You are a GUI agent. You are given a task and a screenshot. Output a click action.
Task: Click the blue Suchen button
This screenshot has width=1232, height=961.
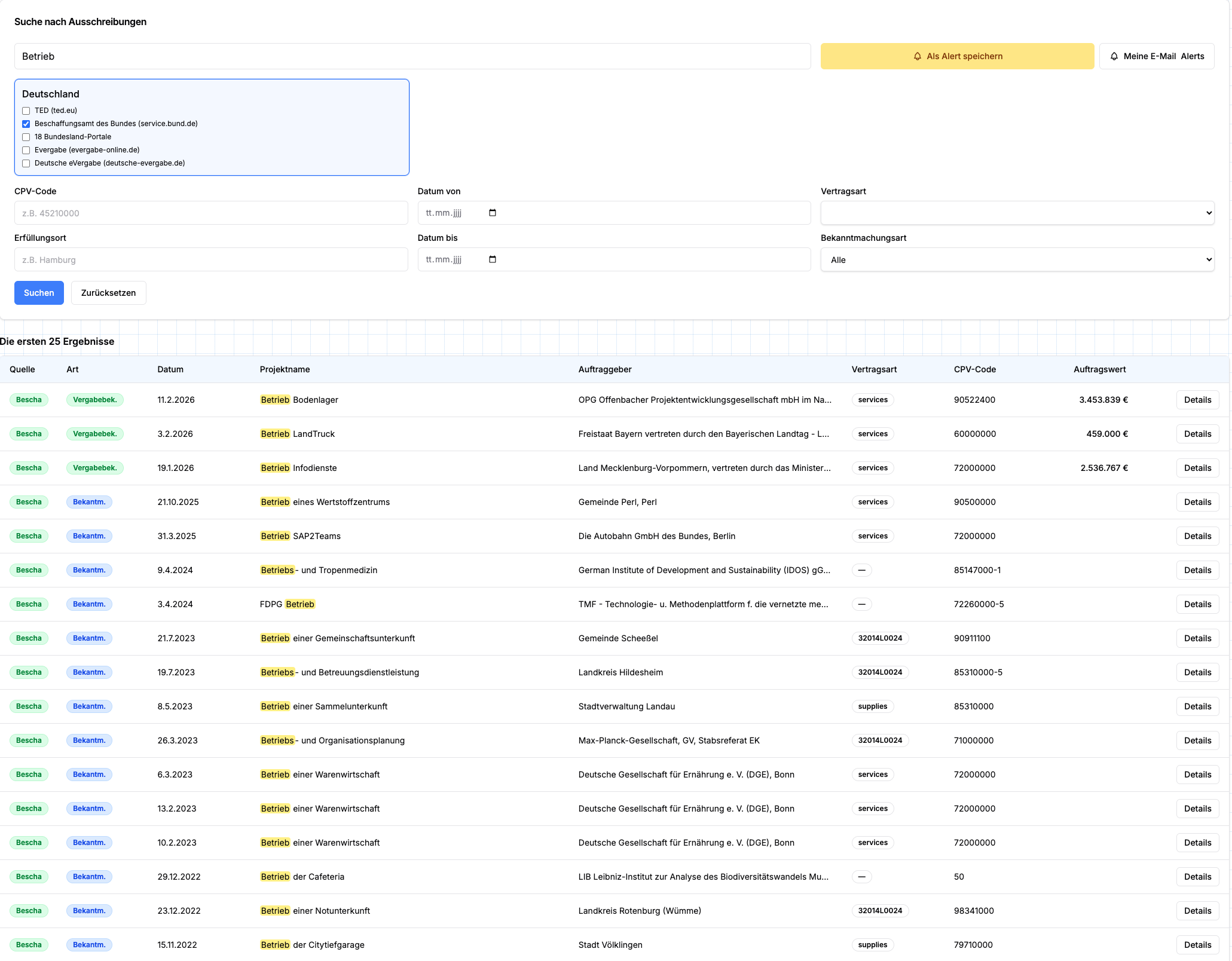[x=39, y=293]
